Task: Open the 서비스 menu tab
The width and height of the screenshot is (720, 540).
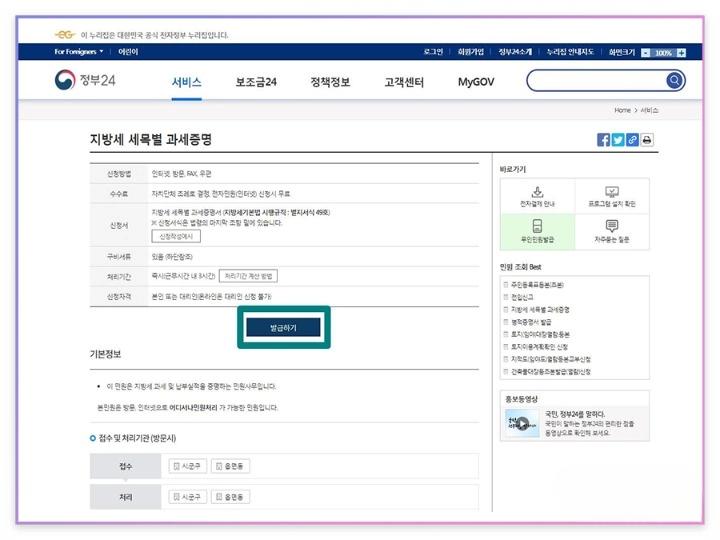Action: [186, 82]
